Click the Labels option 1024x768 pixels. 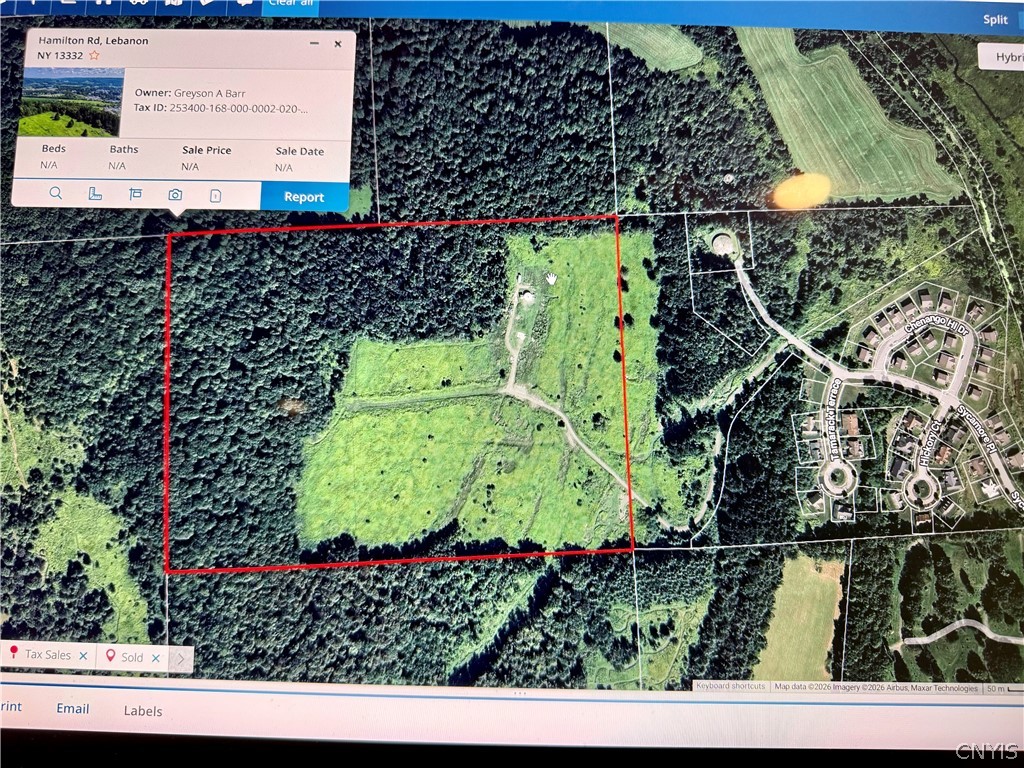[143, 711]
